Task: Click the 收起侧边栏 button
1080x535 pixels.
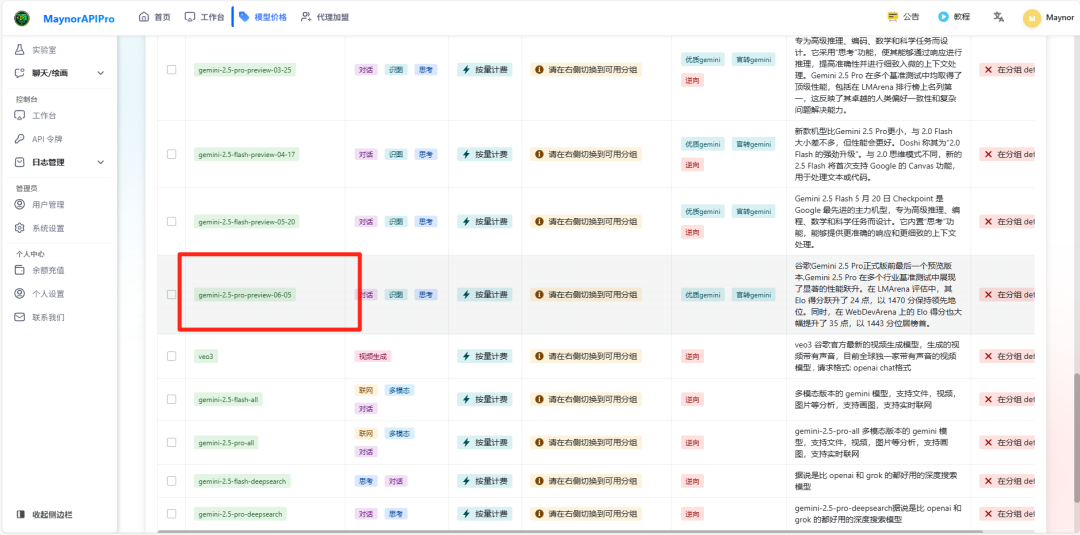Action: (x=45, y=514)
